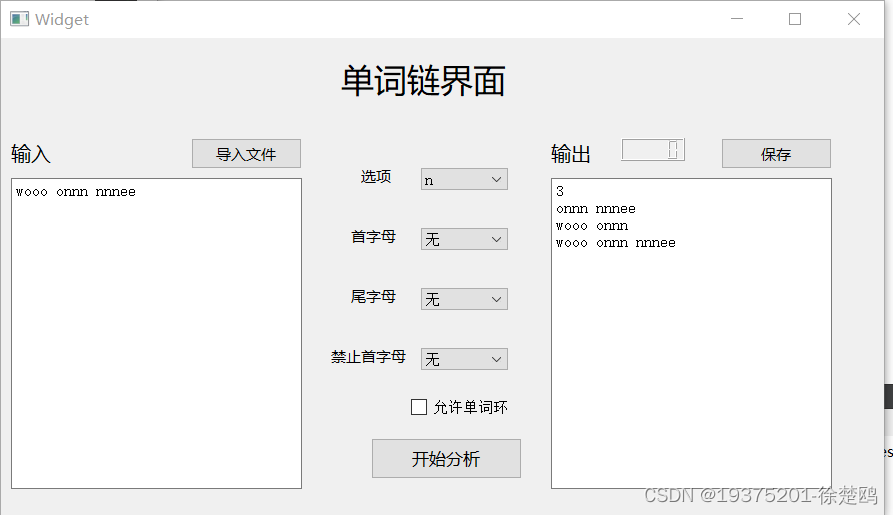The height and width of the screenshot is (515, 893).
Task: Click the 禁止首字母 label text
Action: [368, 357]
